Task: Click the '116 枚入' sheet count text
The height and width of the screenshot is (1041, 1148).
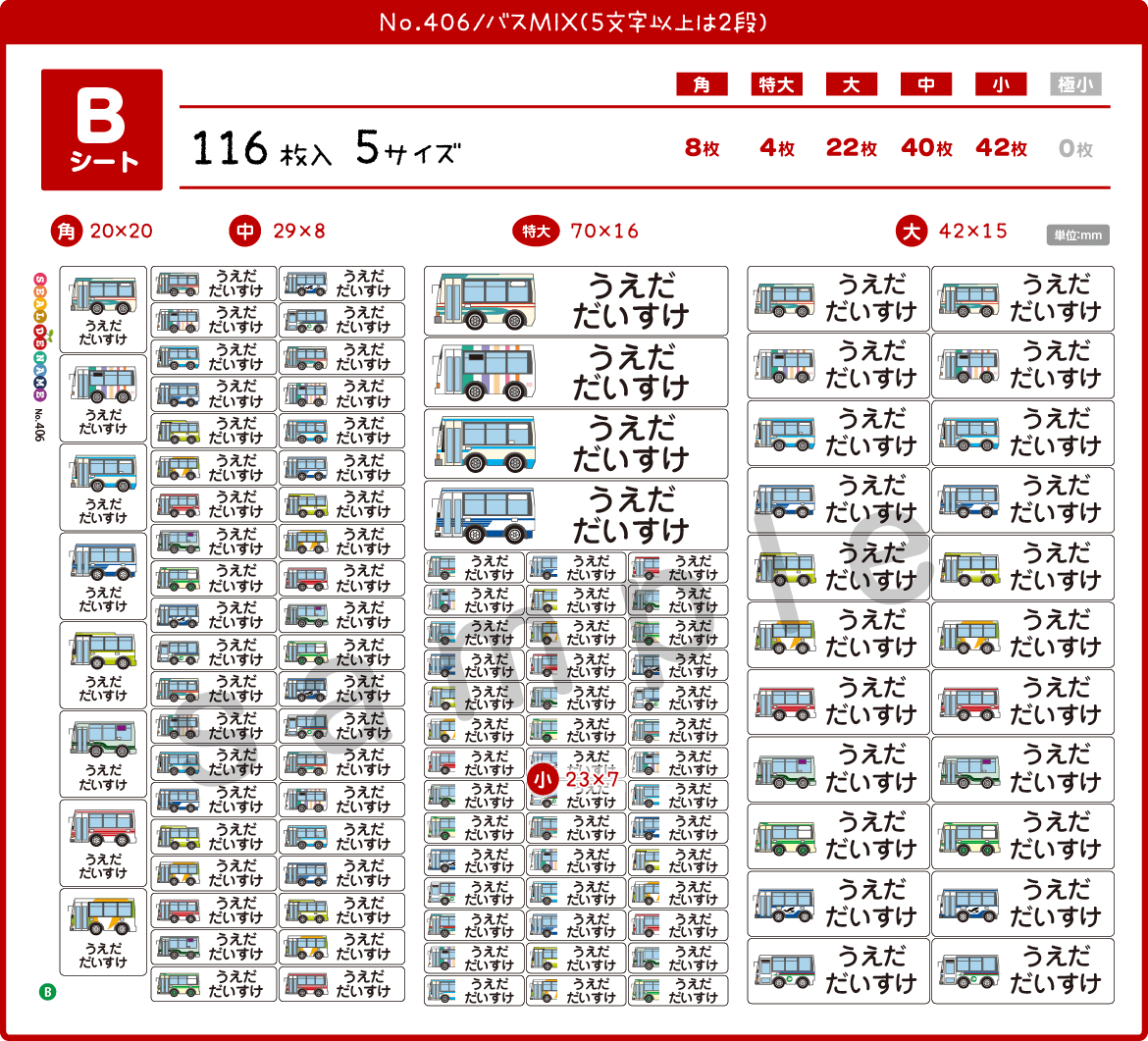Action: click(x=262, y=148)
